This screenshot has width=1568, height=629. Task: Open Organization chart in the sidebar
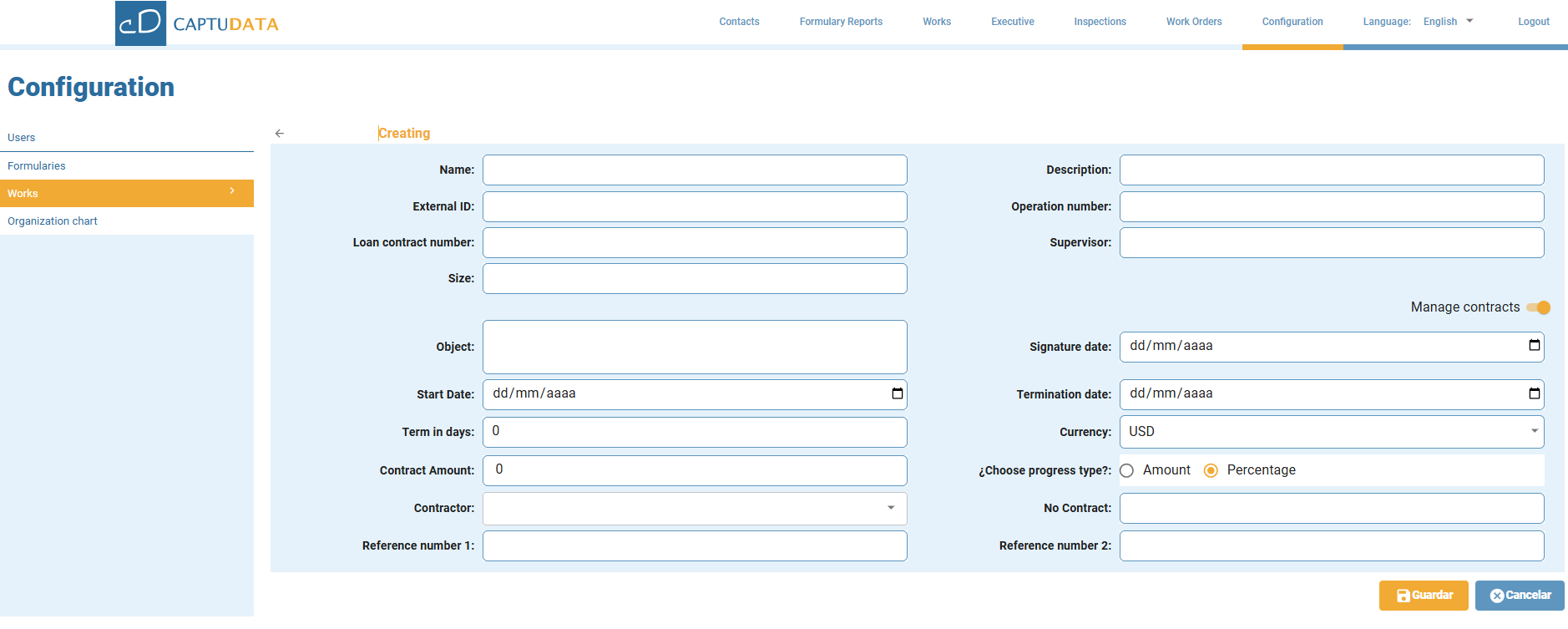53,221
